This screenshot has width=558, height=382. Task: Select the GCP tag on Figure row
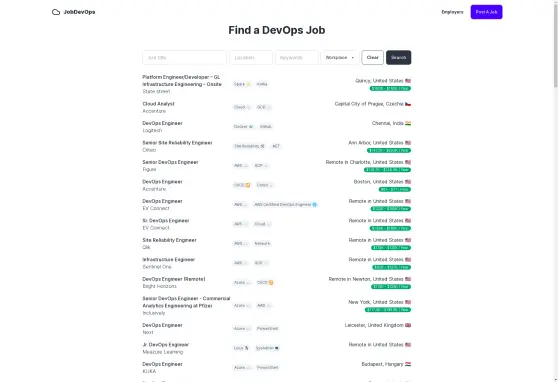[x=261, y=166]
